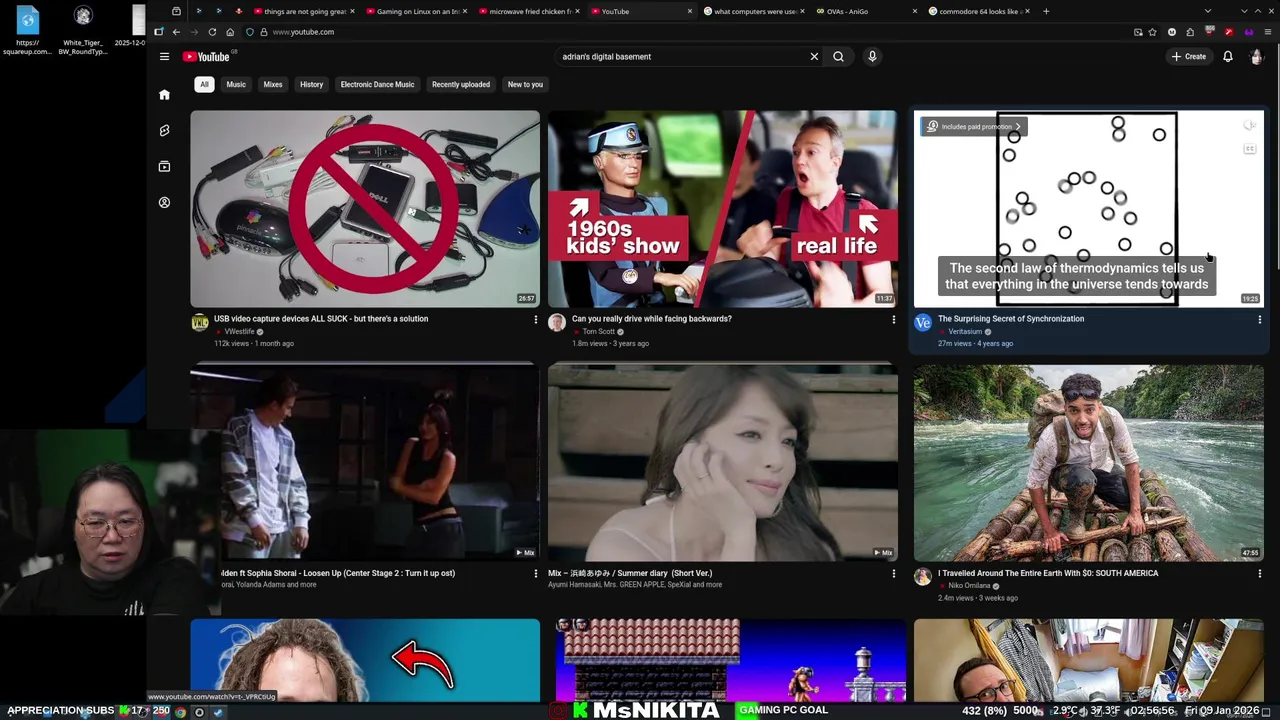Open Home in YouTube mini sidebar
This screenshot has height=720, width=1280.
[164, 95]
